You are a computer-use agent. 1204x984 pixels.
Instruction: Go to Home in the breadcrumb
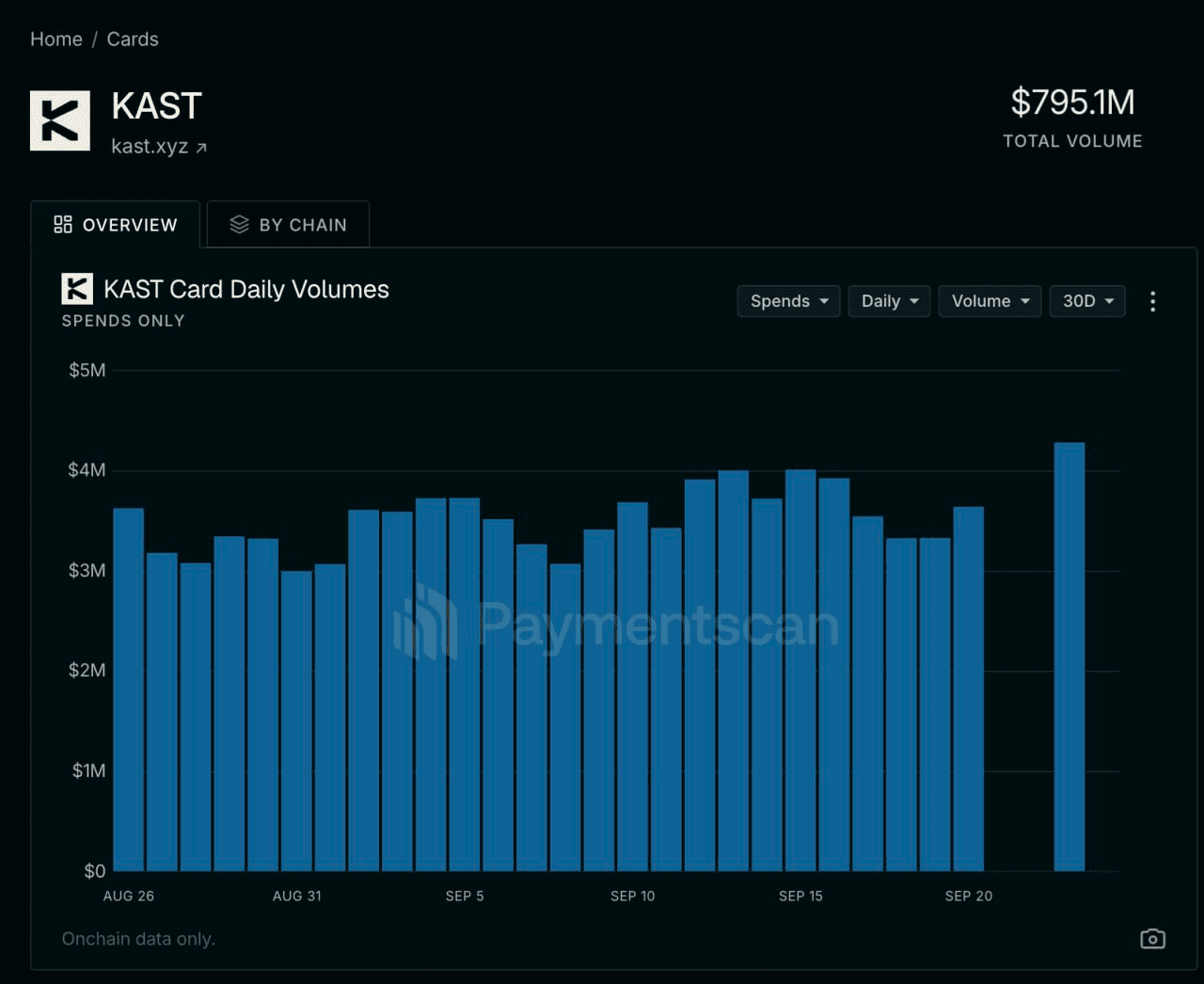pos(56,40)
